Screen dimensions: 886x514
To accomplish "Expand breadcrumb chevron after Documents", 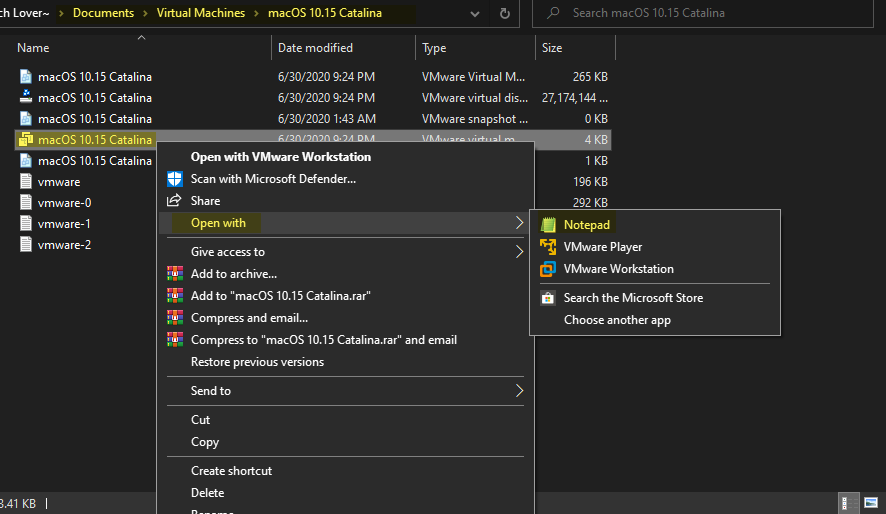I will (x=145, y=13).
